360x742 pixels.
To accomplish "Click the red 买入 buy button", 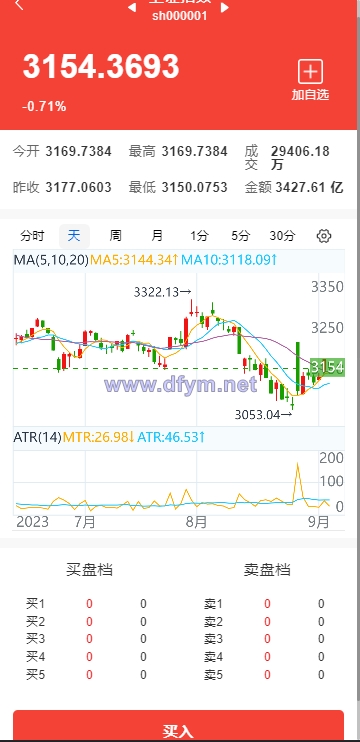I will [178, 726].
